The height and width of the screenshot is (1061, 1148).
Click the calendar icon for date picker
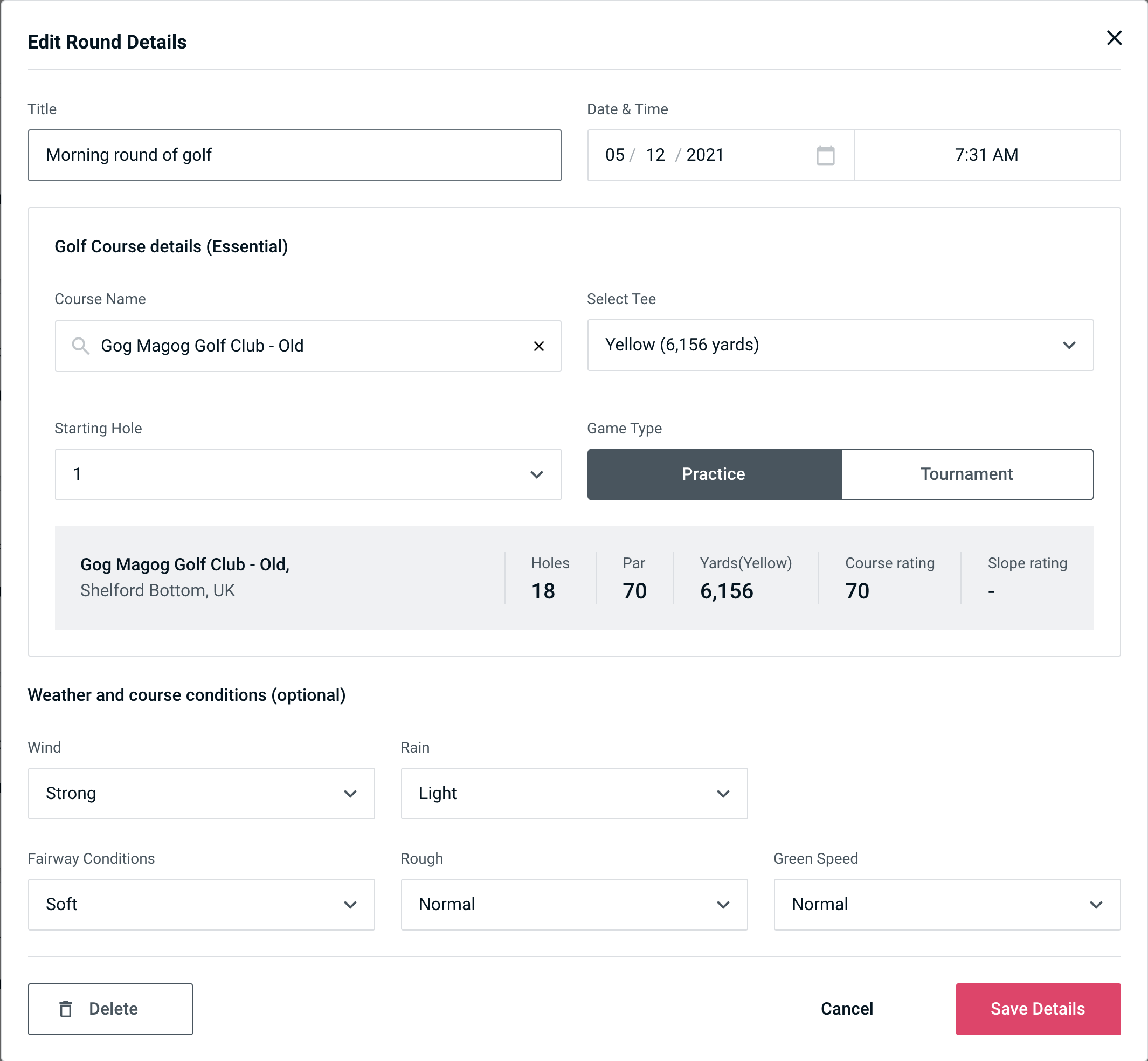coord(826,155)
